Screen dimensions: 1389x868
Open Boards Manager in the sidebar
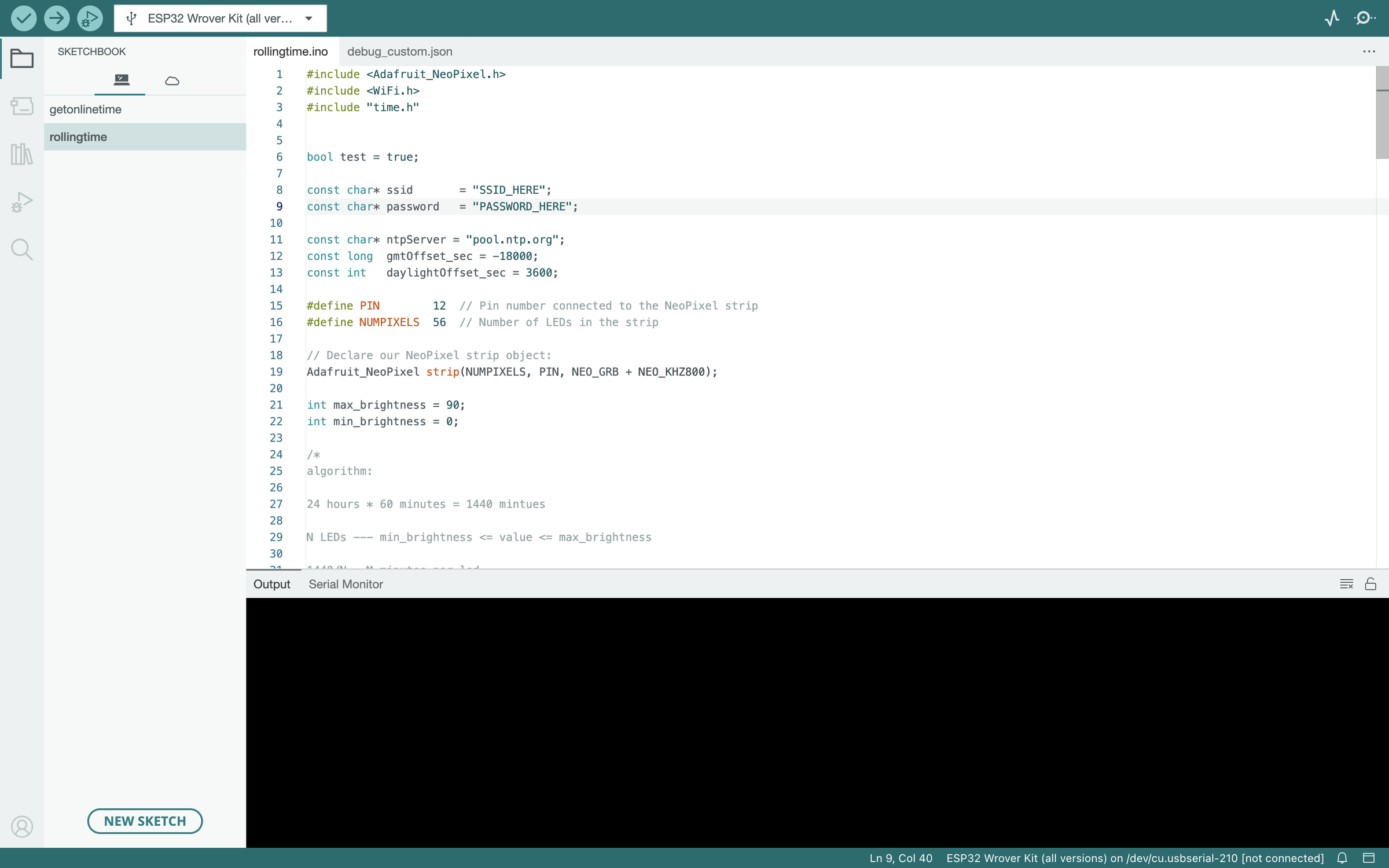pyautogui.click(x=22, y=106)
